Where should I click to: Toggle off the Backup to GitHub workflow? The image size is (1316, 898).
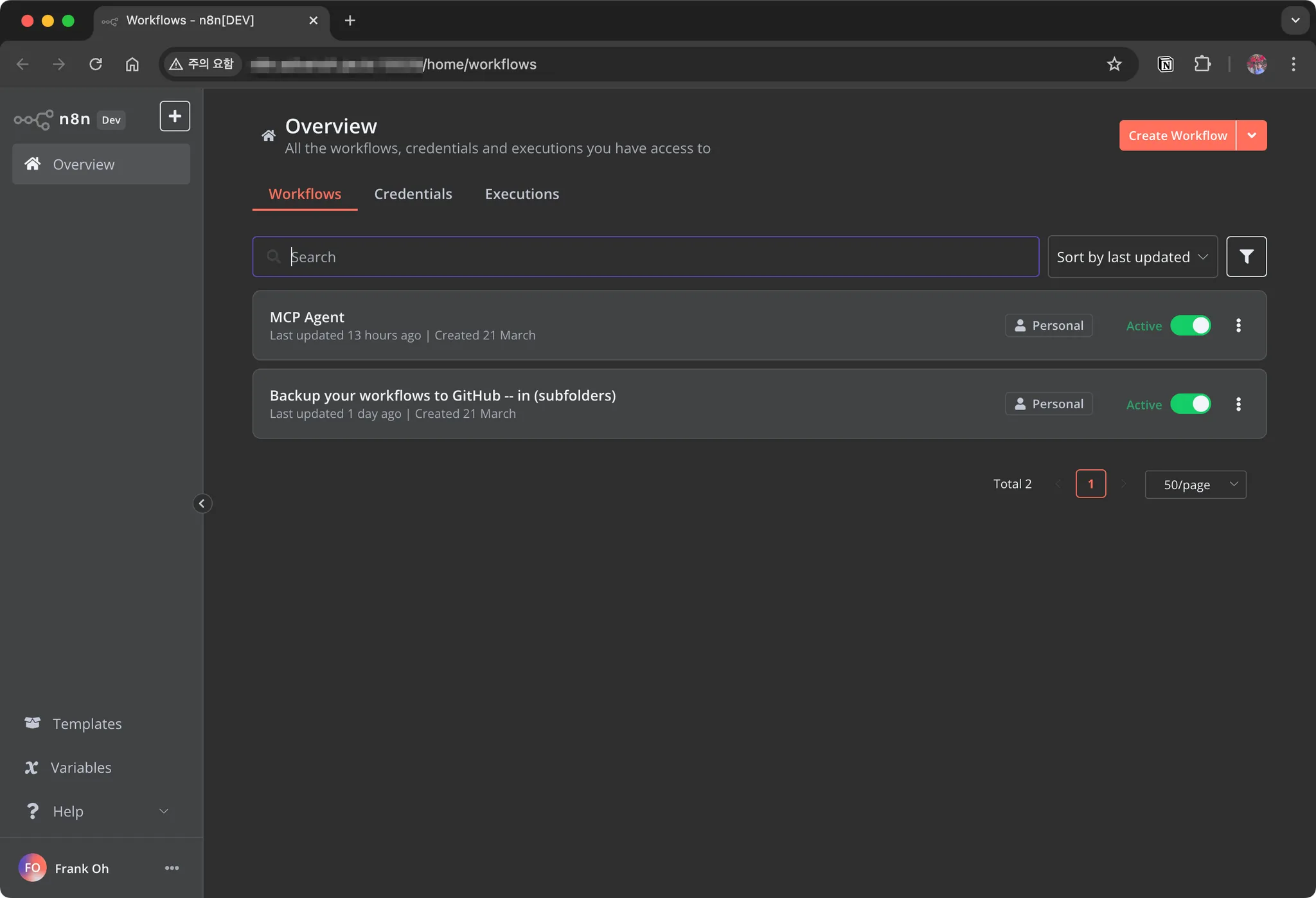[1191, 404]
